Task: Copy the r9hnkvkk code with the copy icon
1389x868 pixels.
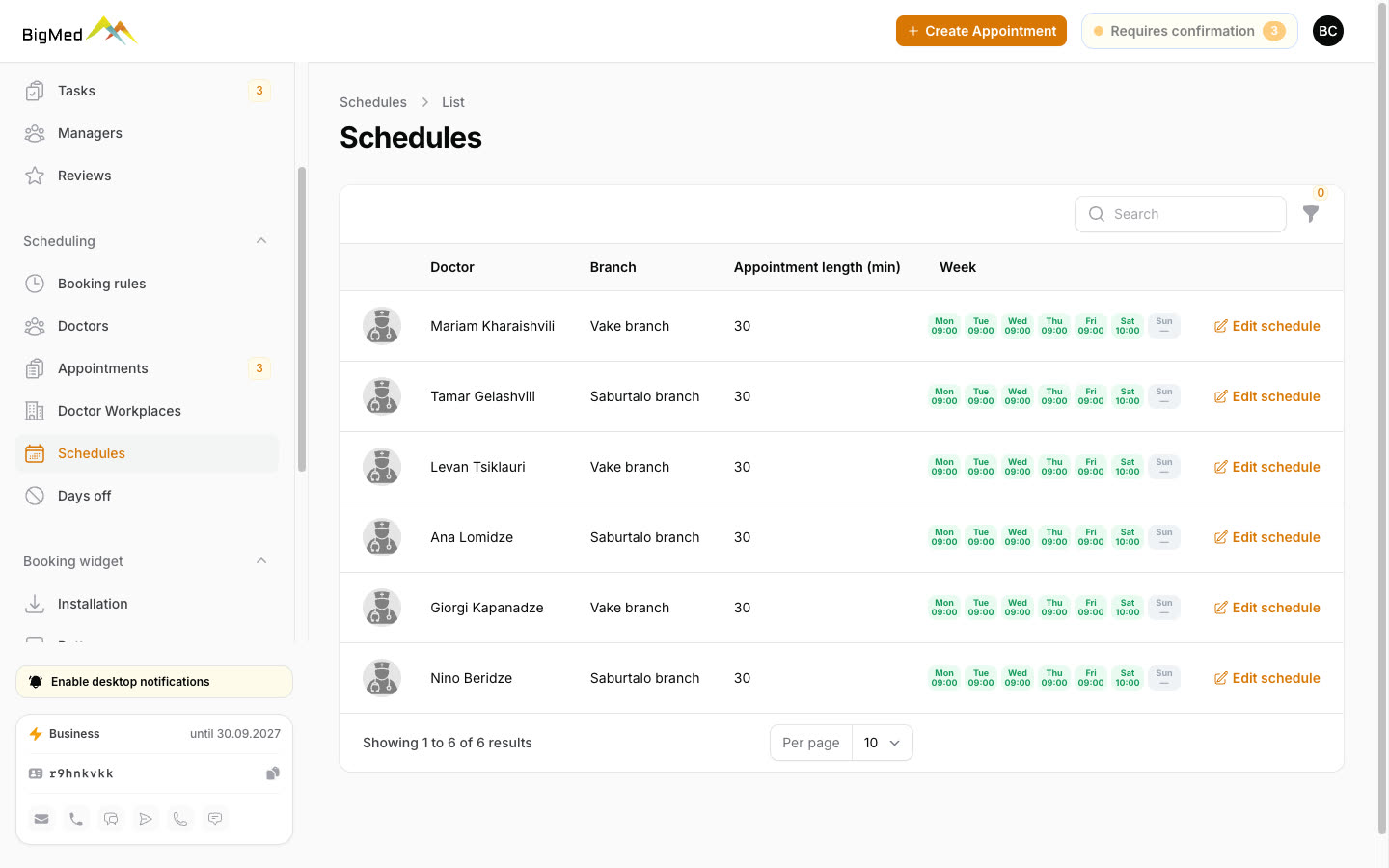Action: point(273,773)
